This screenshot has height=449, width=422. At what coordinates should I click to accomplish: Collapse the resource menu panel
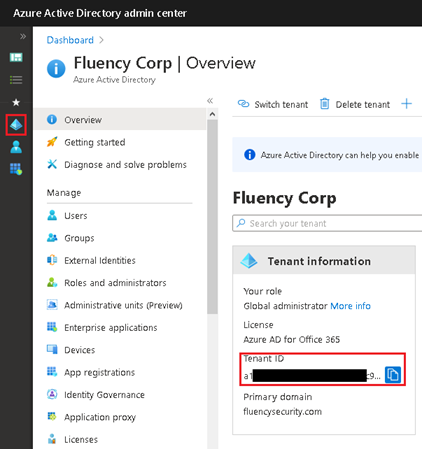point(210,101)
